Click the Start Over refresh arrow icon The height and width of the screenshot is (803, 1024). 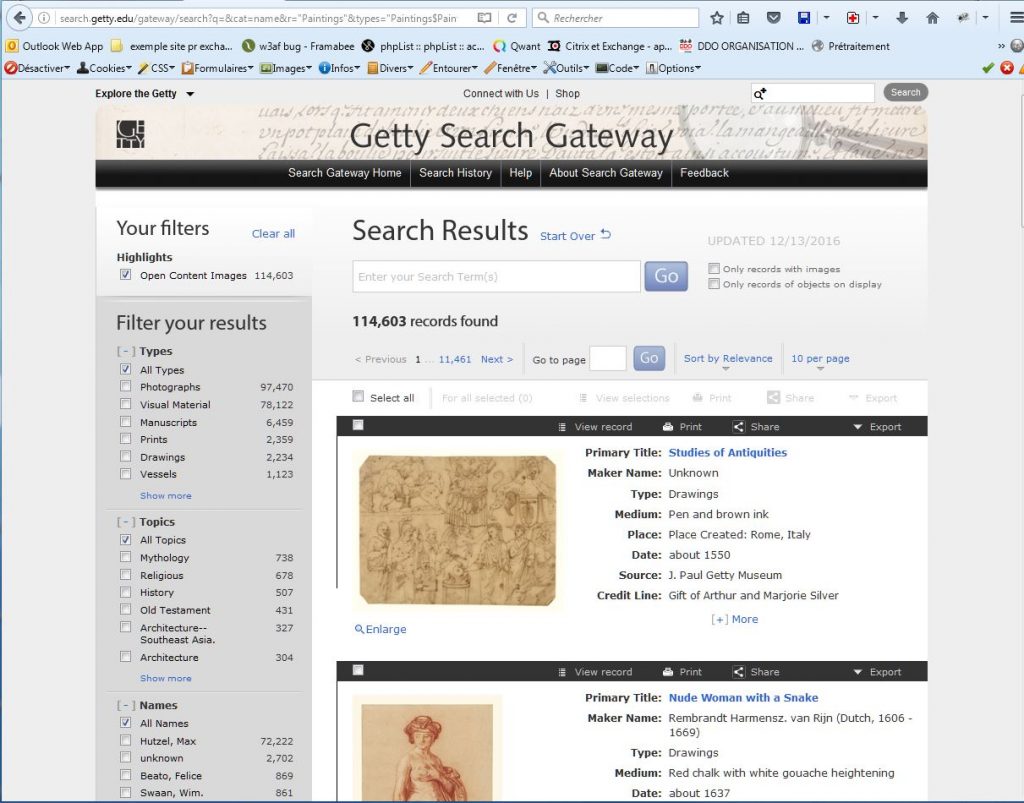pos(605,235)
